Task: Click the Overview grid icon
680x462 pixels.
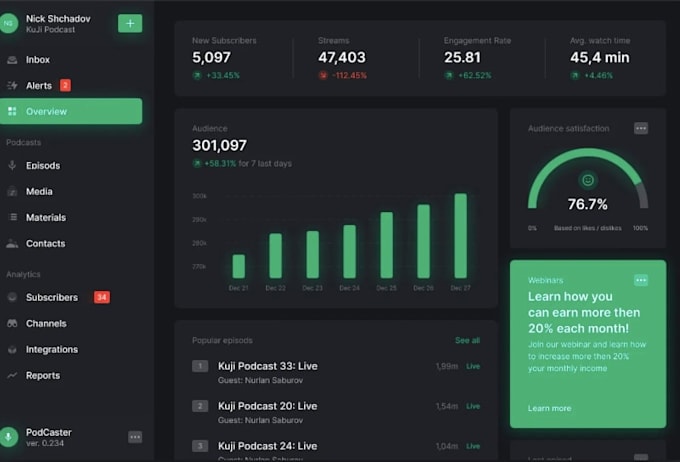Action: point(12,111)
